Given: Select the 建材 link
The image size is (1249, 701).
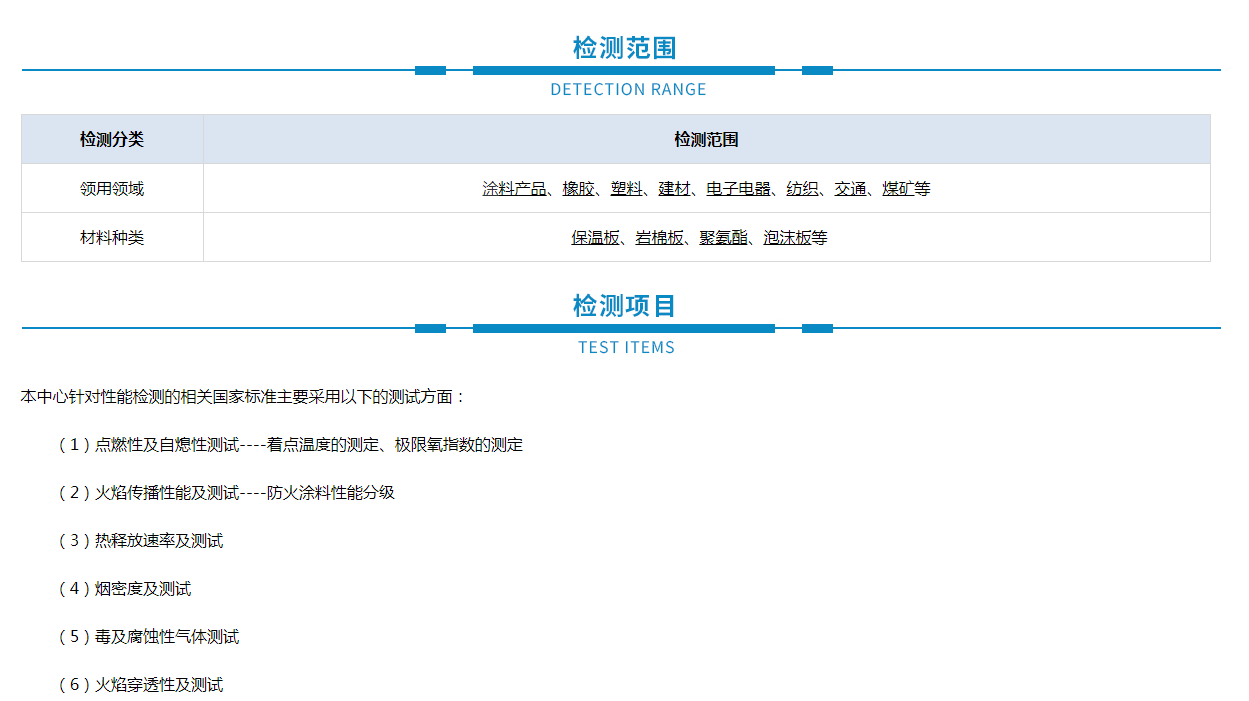Looking at the screenshot, I should click(674, 189).
